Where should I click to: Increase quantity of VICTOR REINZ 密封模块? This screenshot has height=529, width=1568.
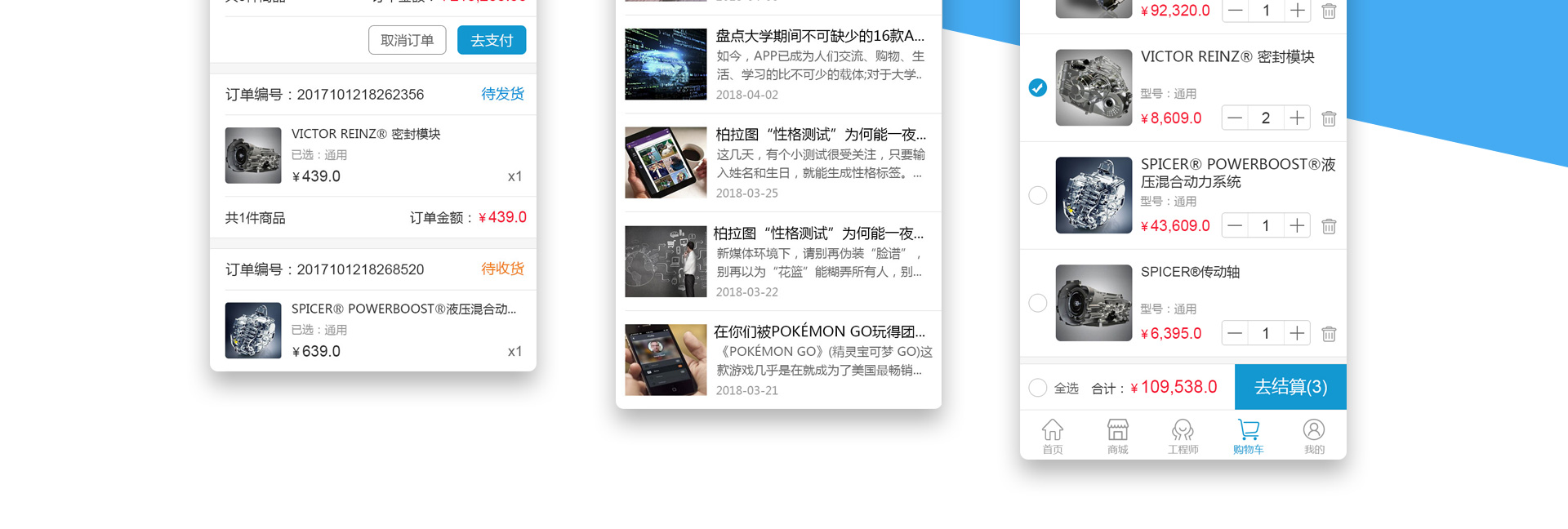(1297, 118)
